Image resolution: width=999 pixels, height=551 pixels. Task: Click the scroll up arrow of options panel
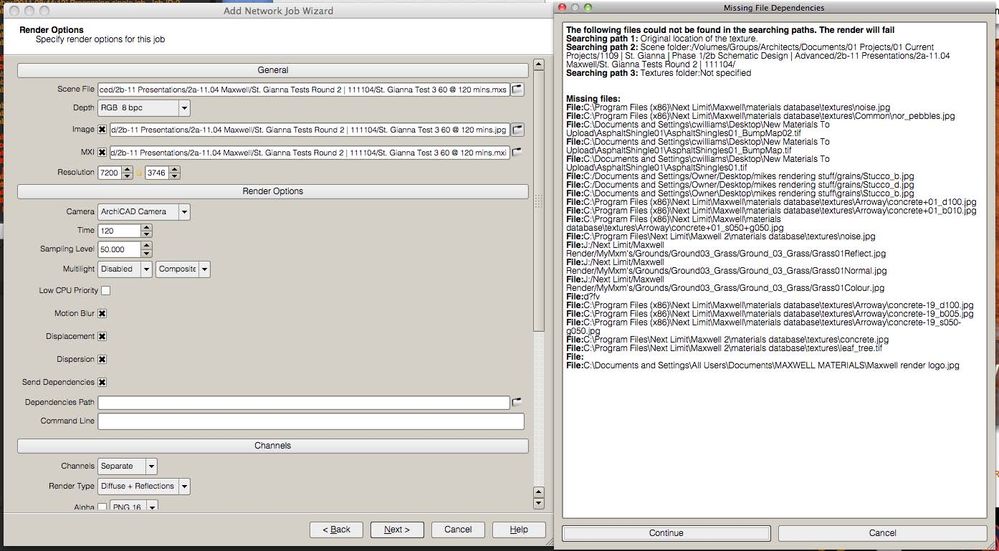(x=538, y=64)
